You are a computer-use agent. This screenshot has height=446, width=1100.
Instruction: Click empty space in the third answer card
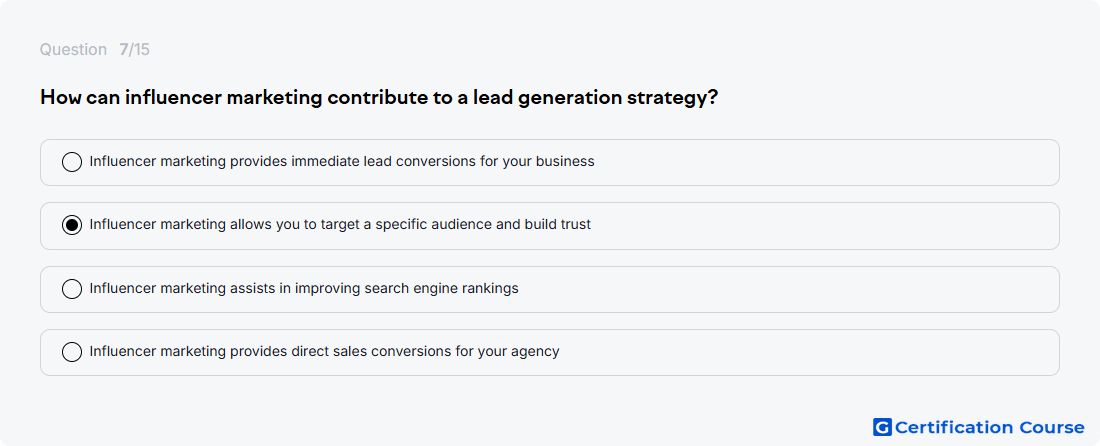tap(791, 289)
